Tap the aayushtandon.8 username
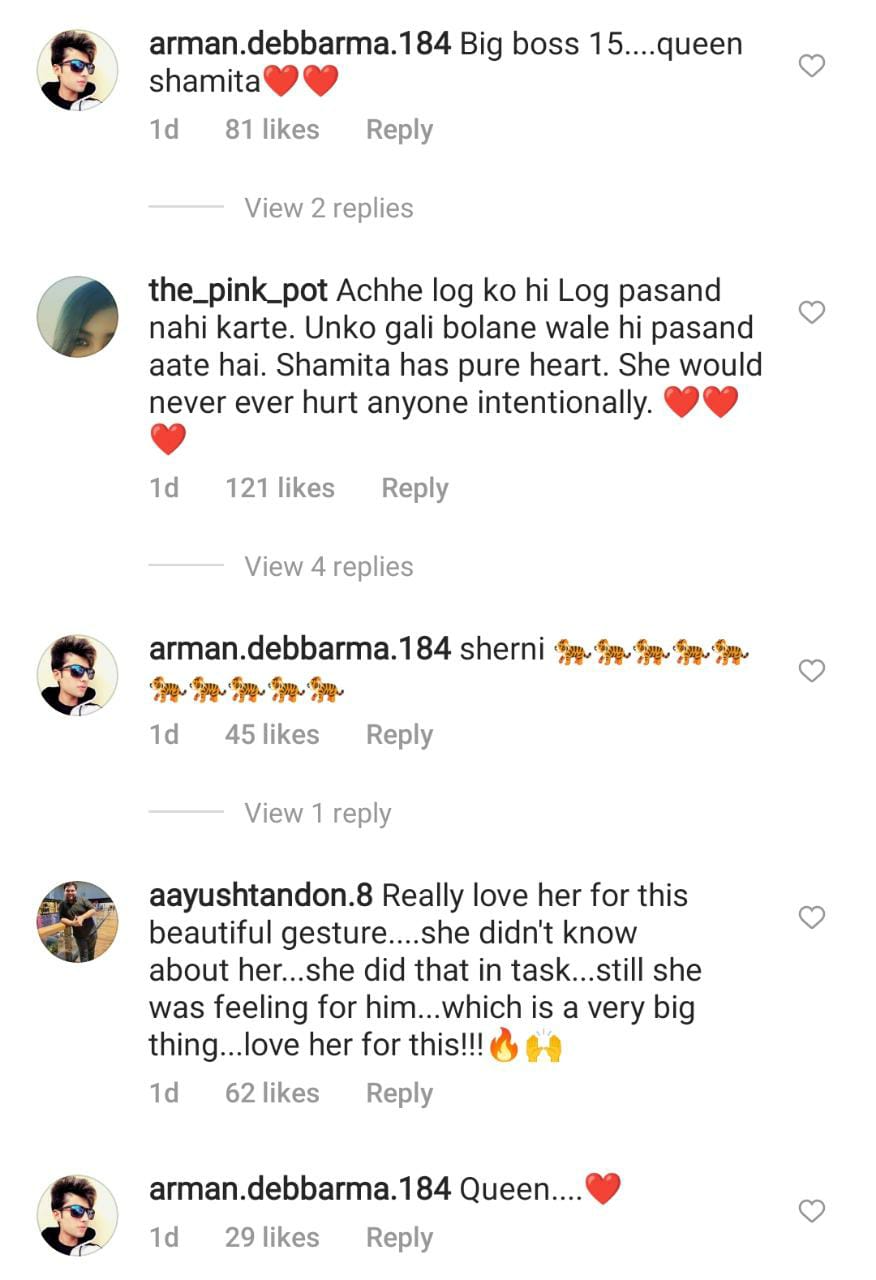Image resolution: width=876 pixels, height=1280 pixels. click(261, 895)
